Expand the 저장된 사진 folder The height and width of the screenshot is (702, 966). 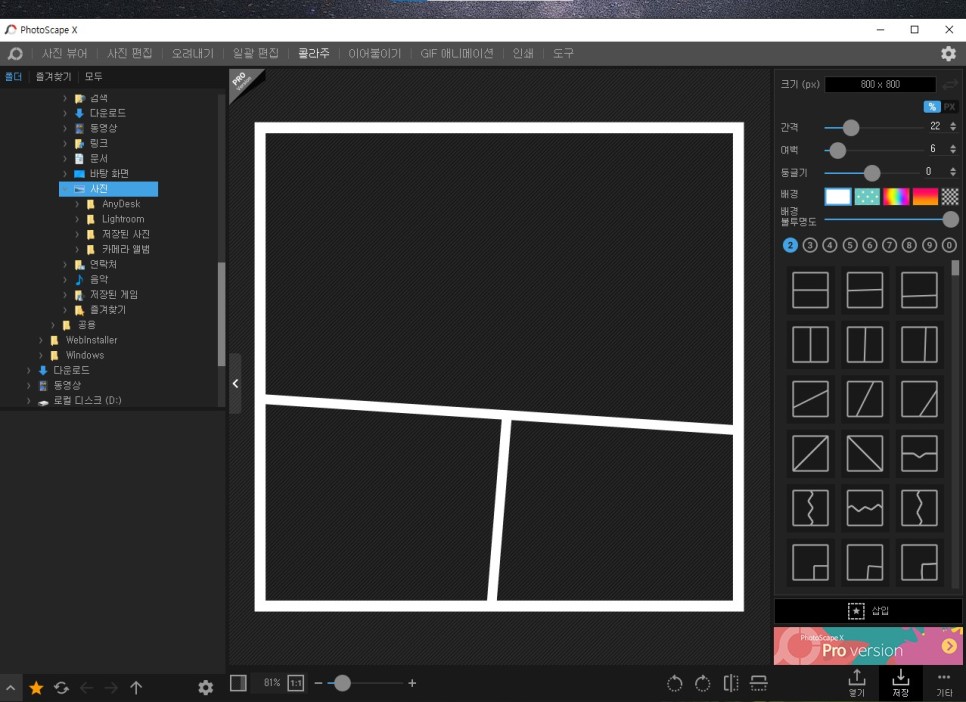click(77, 234)
